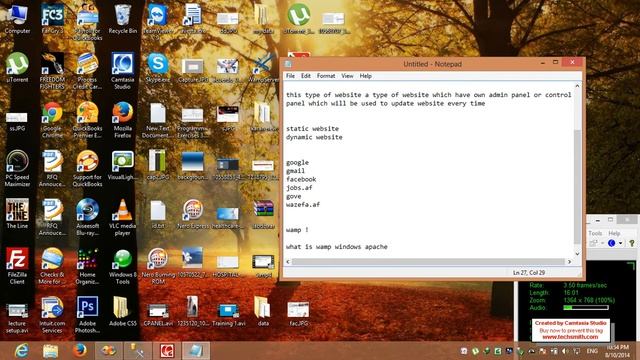
Task: Switch to Firefox on the taskbar
Action: [80, 351]
